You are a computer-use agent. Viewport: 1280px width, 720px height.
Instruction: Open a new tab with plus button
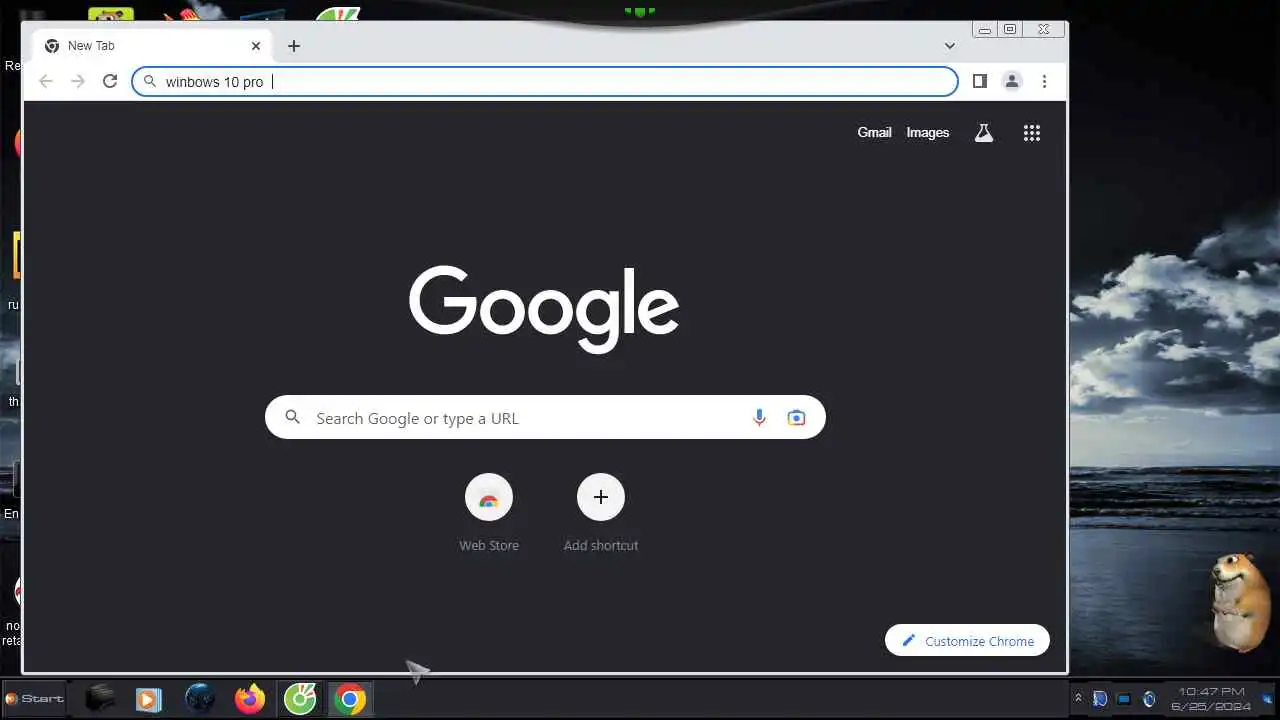(x=294, y=46)
